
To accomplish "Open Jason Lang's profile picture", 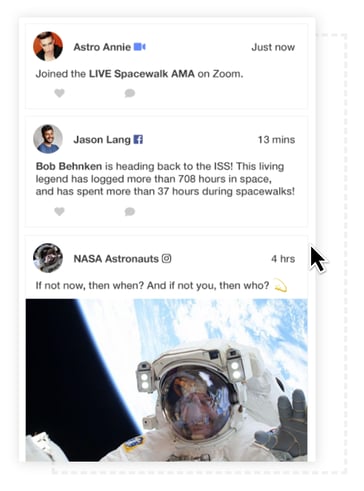I will point(48,139).
